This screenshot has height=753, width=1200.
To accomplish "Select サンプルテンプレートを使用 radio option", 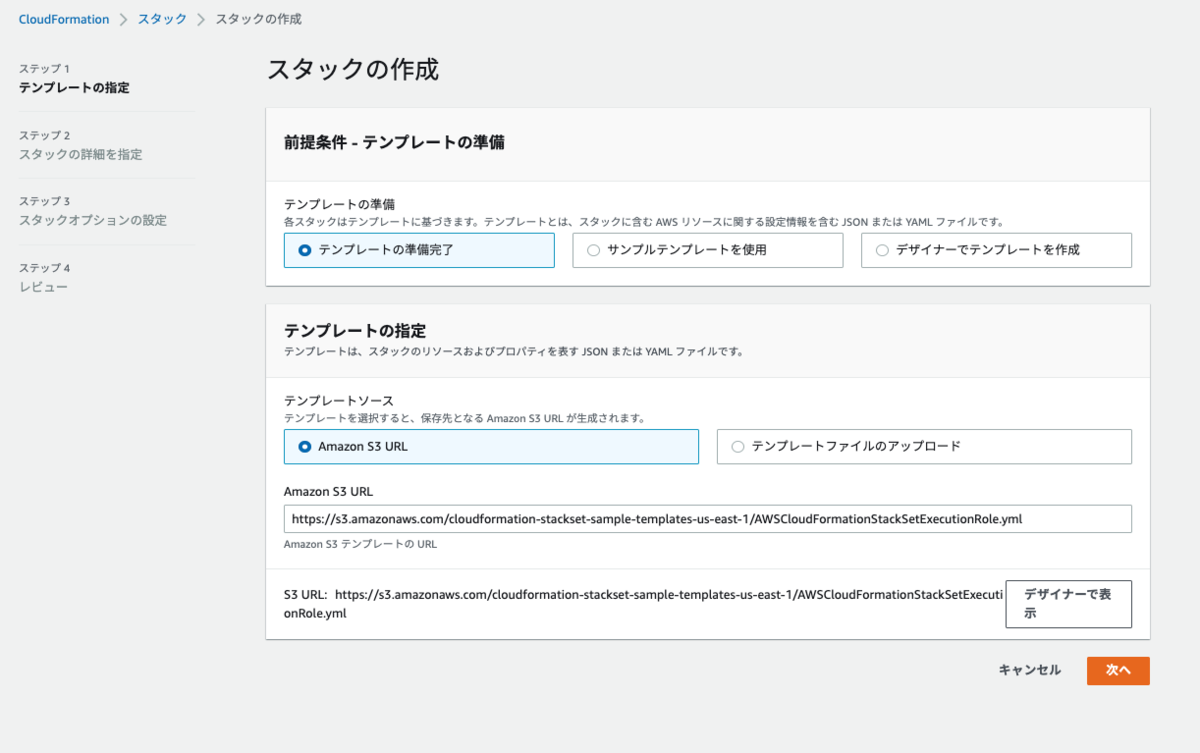I will pyautogui.click(x=708, y=250).
